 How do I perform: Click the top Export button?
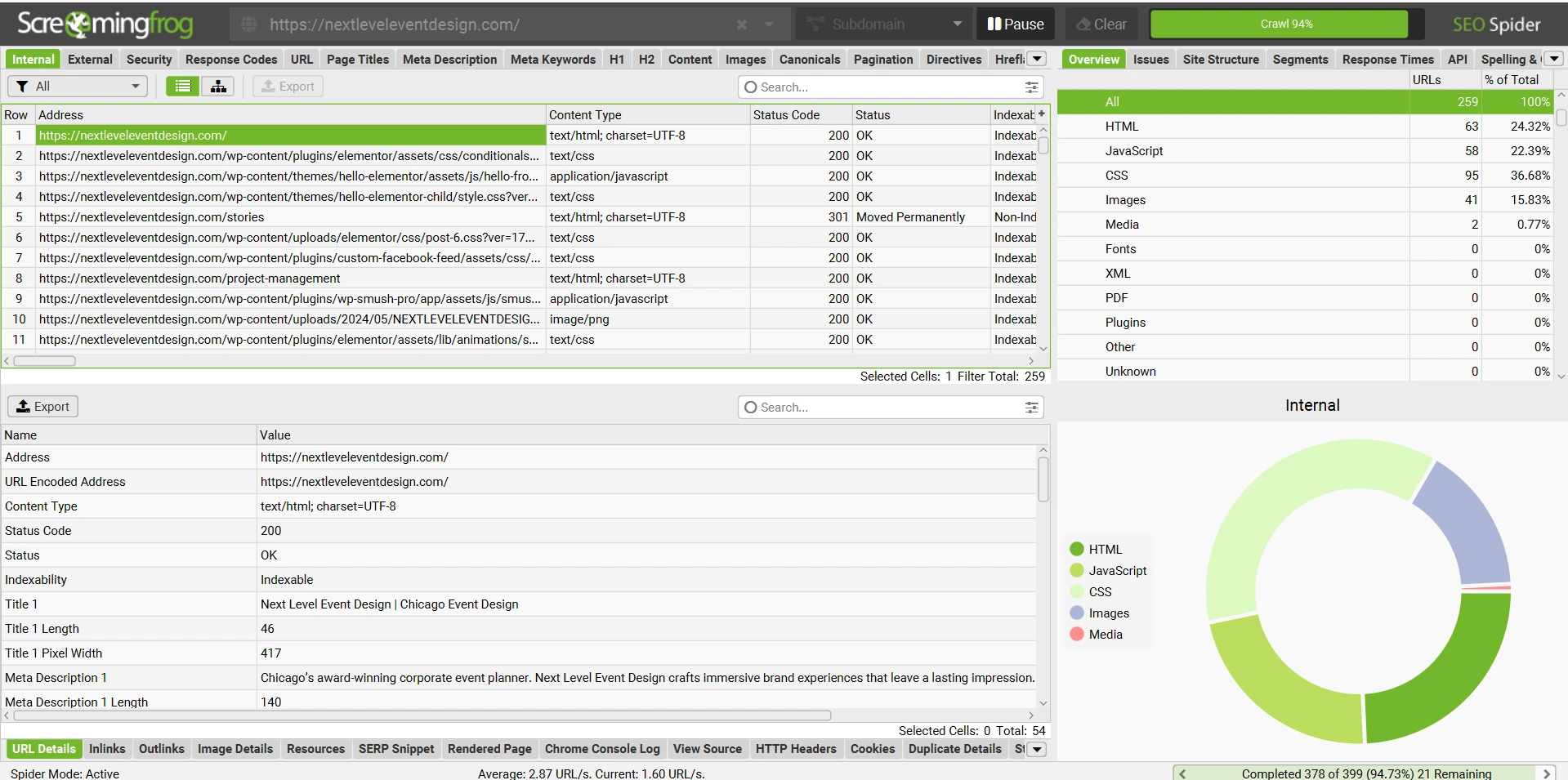[x=288, y=87]
